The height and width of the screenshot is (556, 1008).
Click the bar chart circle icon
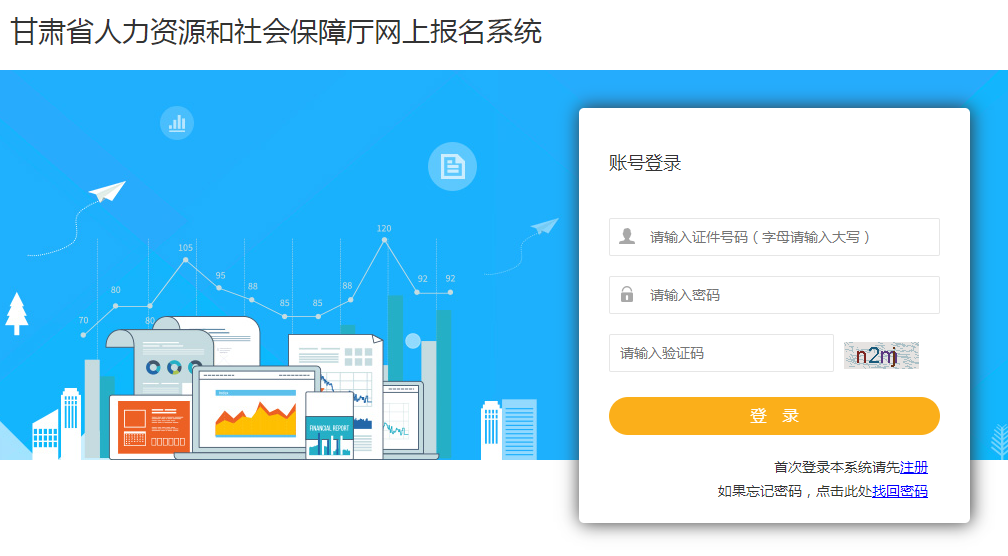(x=177, y=123)
